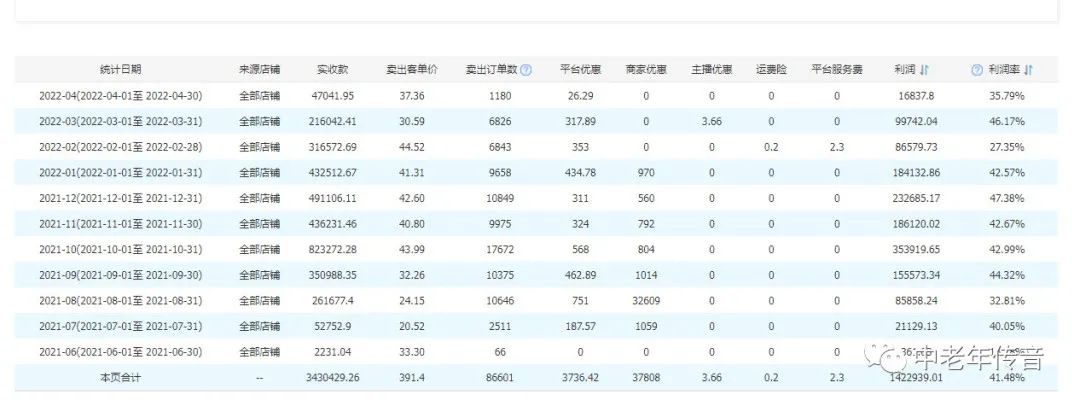1072x406 pixels.
Task: Select the 本页合计 total row label
Action: [120, 377]
